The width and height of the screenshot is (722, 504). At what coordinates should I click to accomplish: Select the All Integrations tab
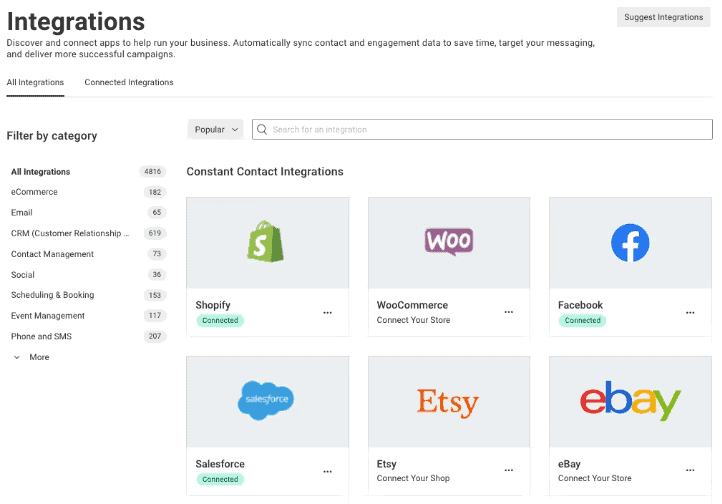[x=35, y=83]
